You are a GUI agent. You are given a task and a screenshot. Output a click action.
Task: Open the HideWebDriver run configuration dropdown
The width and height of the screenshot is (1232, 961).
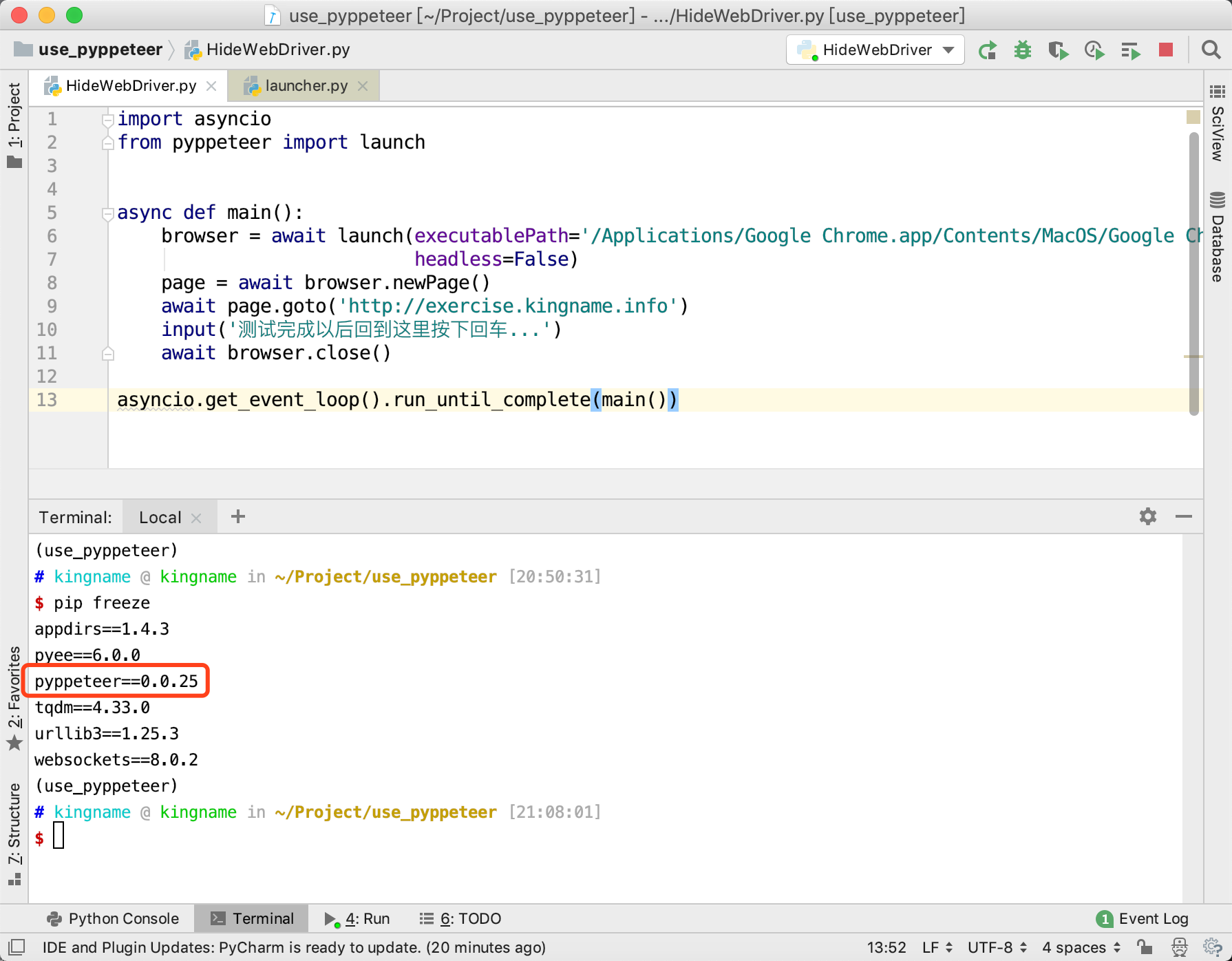coord(875,50)
